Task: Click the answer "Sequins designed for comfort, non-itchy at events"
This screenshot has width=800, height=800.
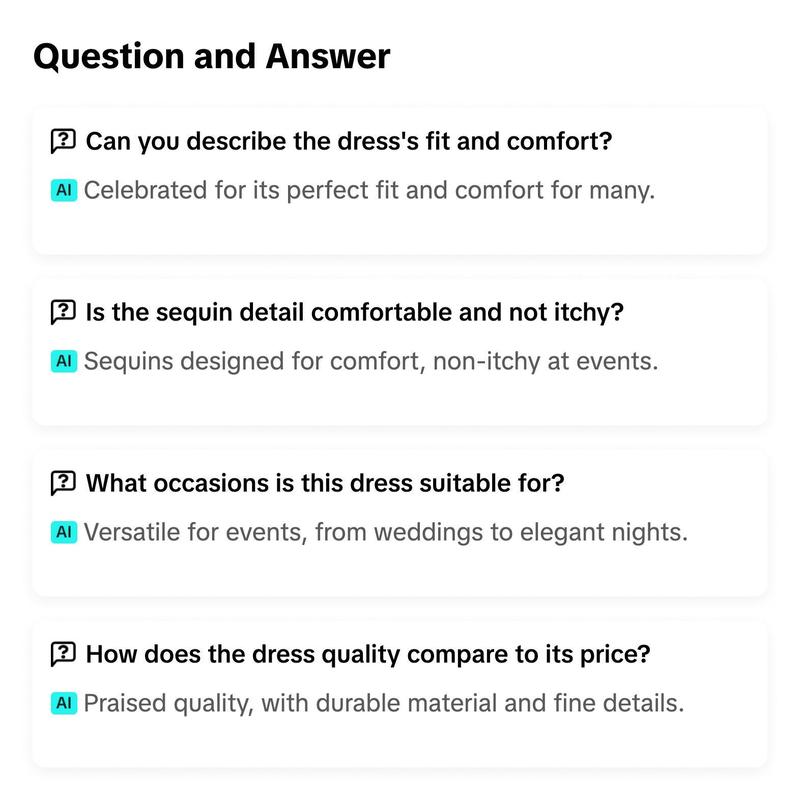Action: (x=371, y=361)
